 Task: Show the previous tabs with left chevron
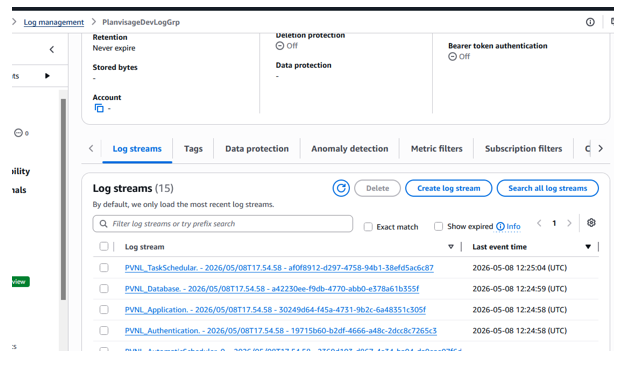coord(91,149)
